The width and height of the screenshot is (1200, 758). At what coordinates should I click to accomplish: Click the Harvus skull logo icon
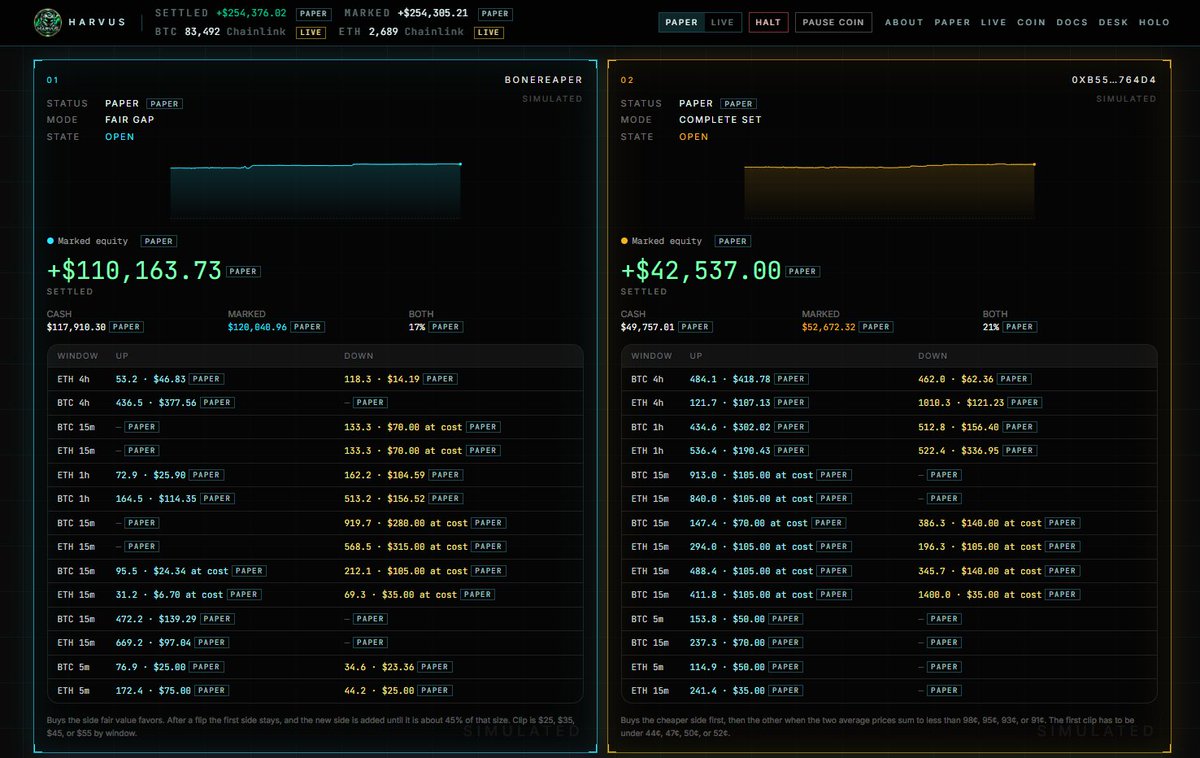[x=48, y=21]
